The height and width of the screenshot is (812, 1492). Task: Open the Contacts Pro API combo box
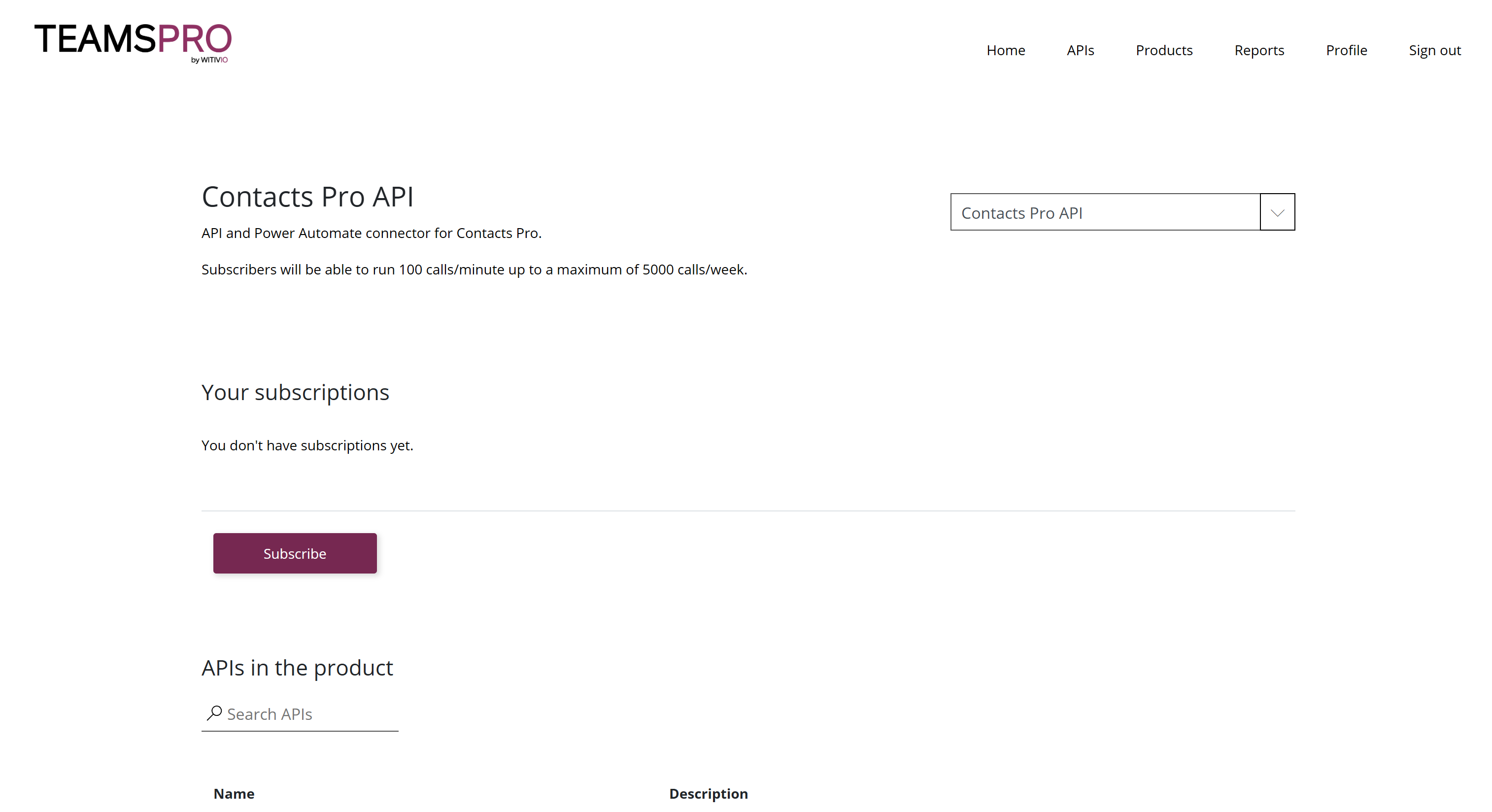point(1122,212)
